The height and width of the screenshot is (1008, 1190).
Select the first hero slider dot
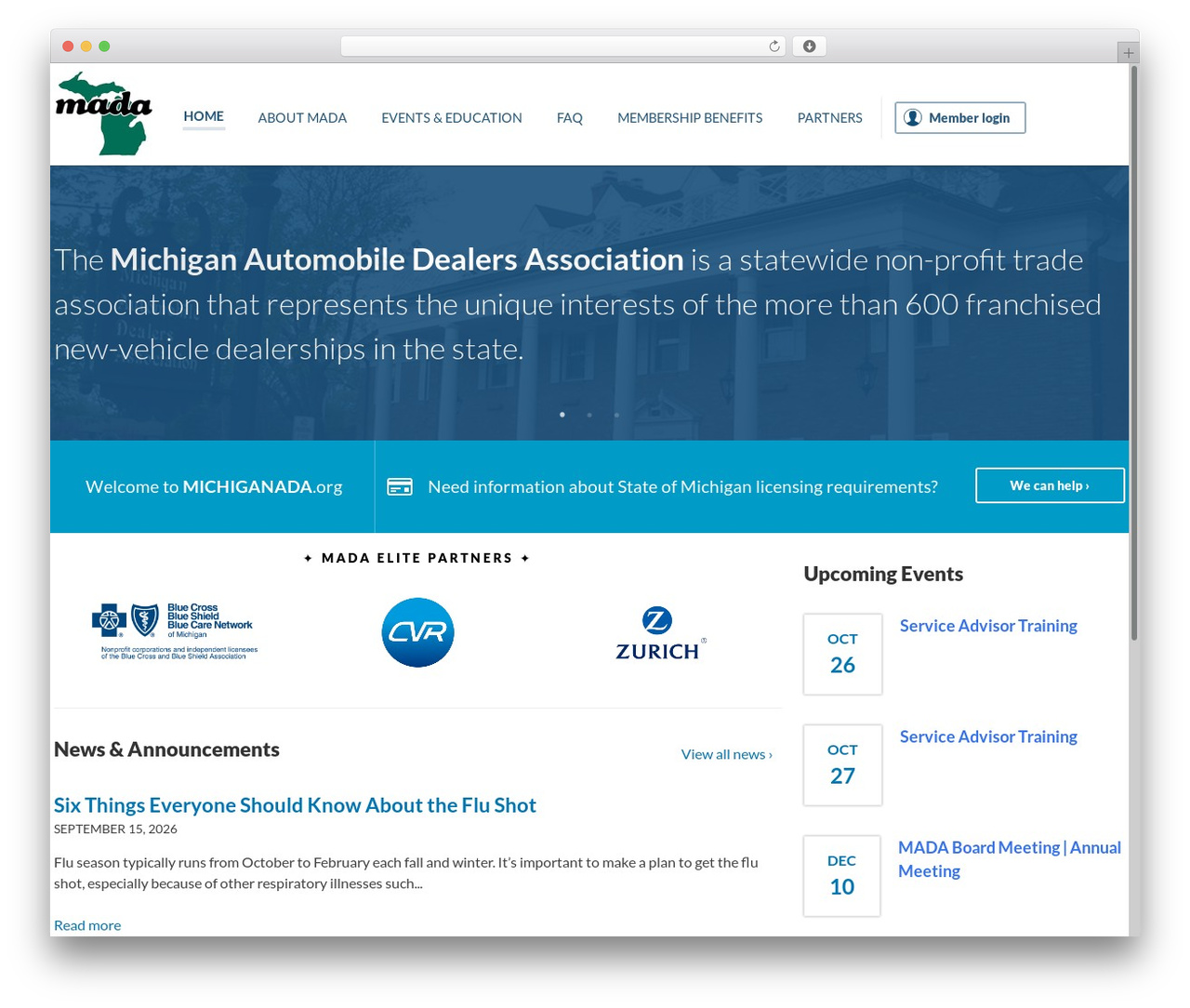562,415
